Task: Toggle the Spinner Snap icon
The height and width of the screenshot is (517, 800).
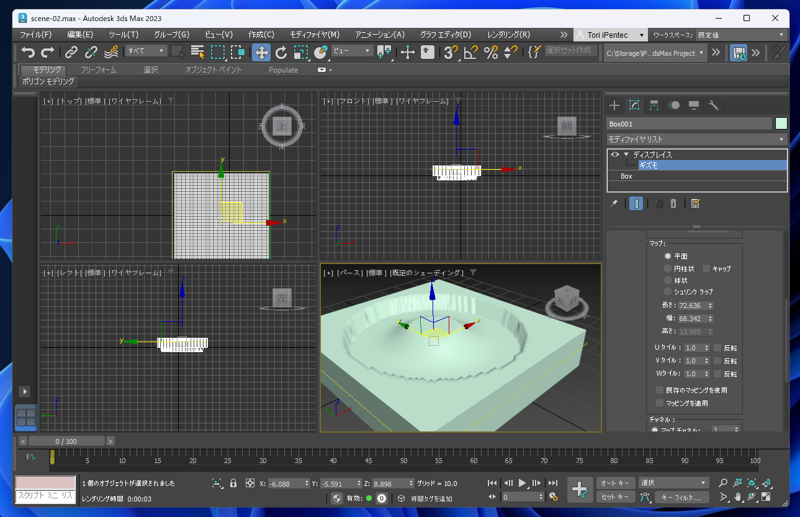Action: [x=511, y=52]
